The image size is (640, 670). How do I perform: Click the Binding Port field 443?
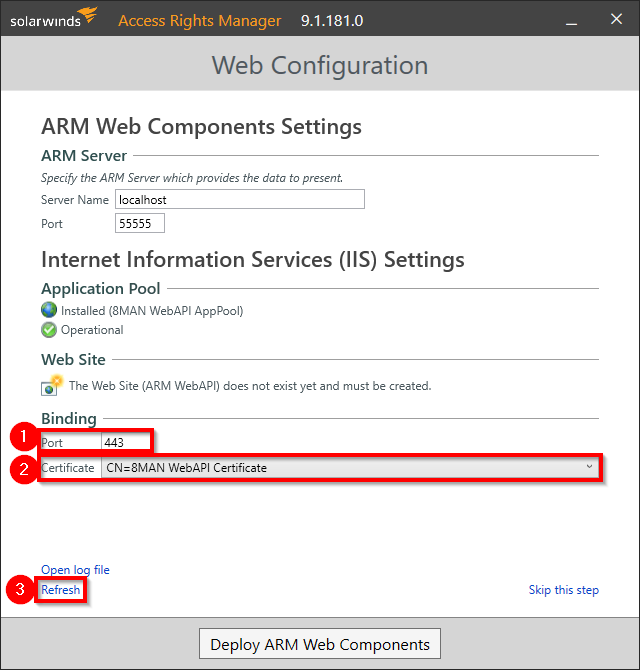[x=126, y=442]
